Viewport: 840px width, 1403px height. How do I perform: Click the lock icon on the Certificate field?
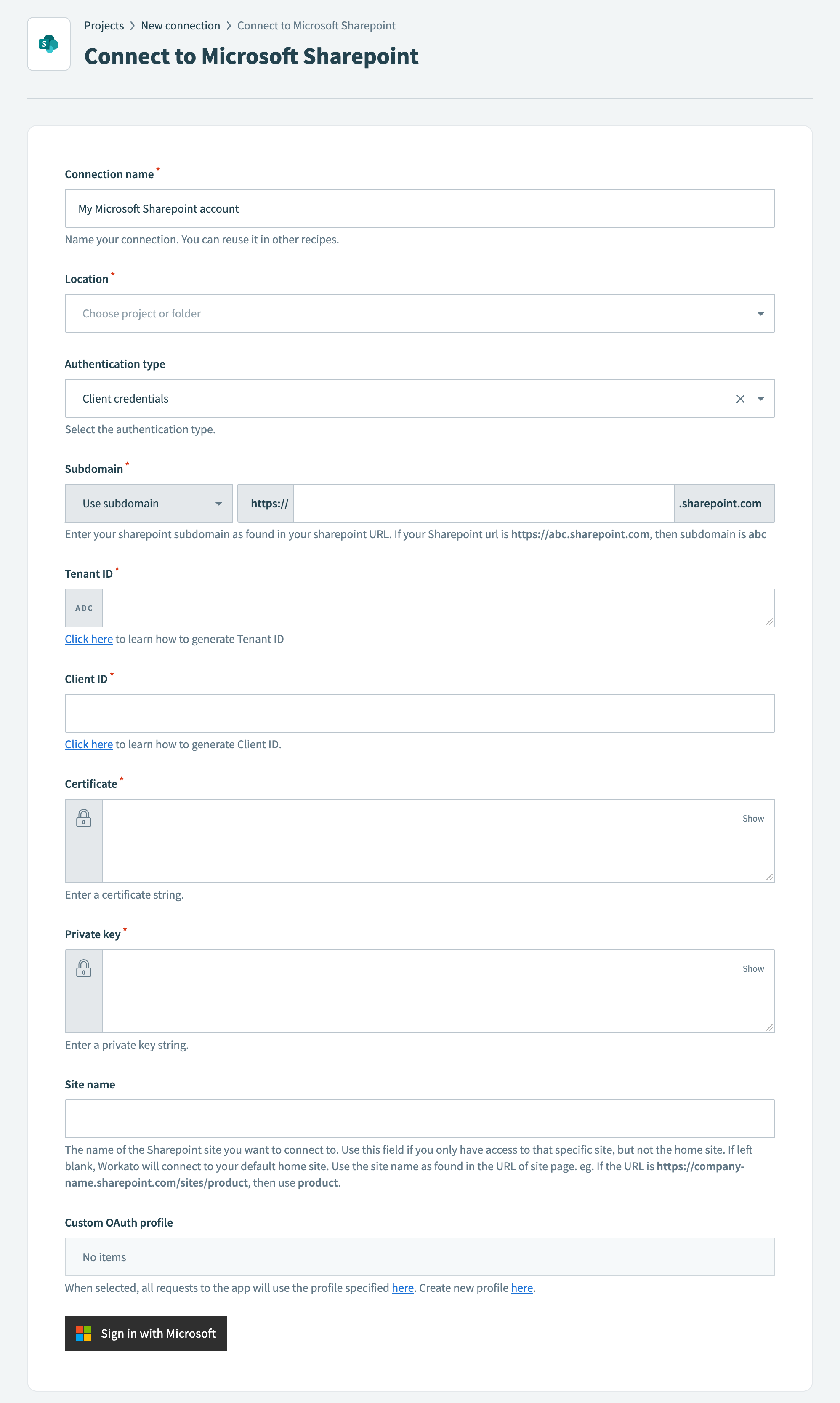84,818
